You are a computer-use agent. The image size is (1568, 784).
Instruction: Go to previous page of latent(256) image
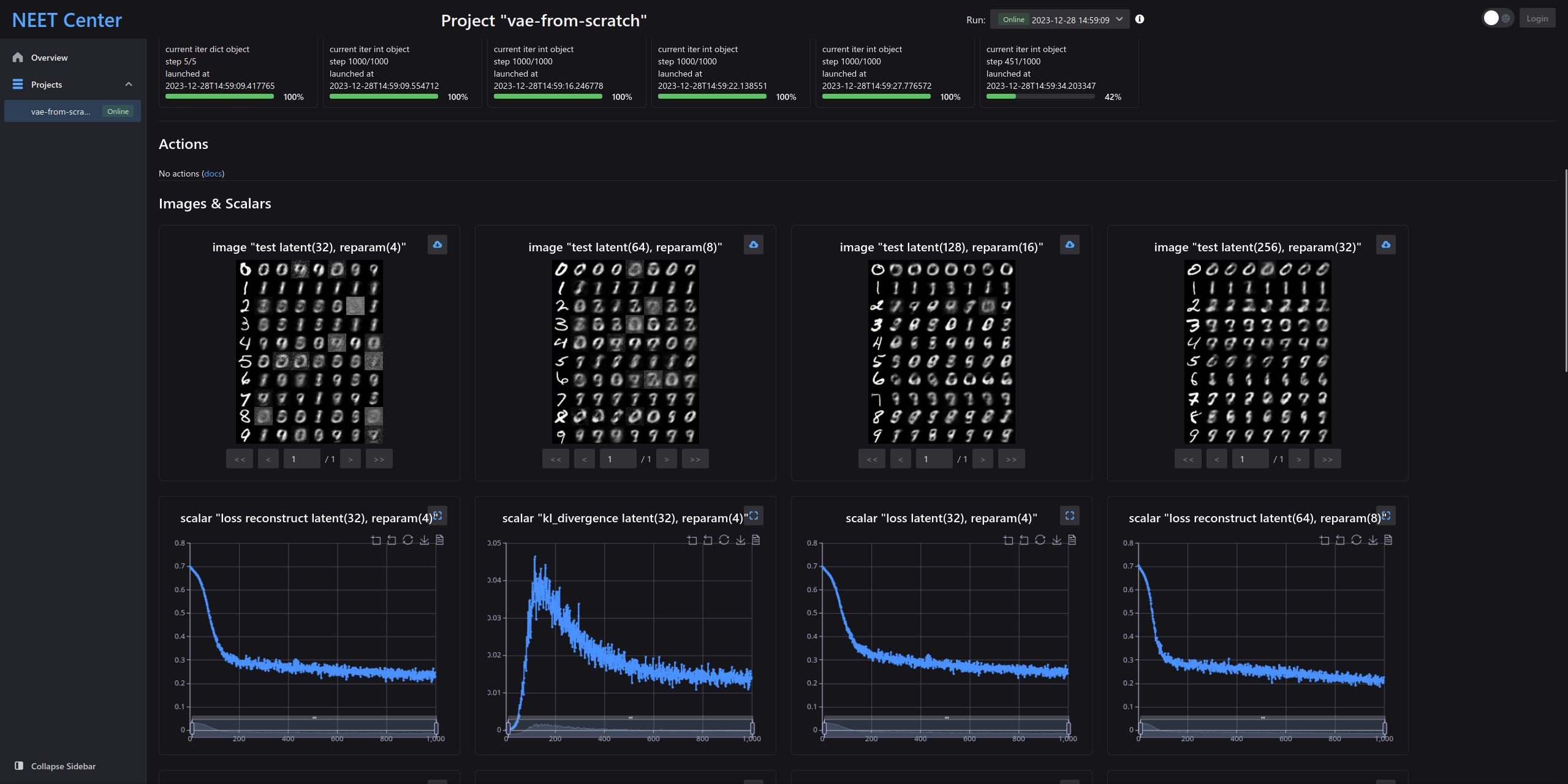(1217, 459)
